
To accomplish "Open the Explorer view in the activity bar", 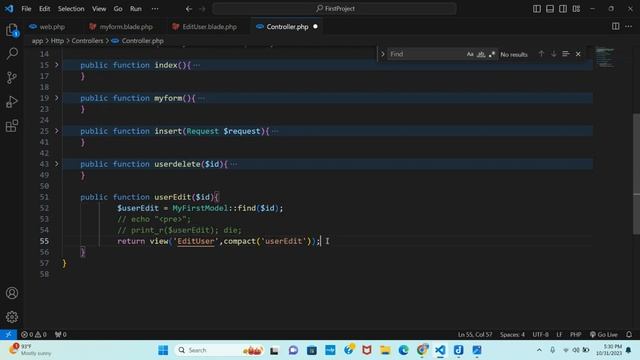I will pos(12,30).
